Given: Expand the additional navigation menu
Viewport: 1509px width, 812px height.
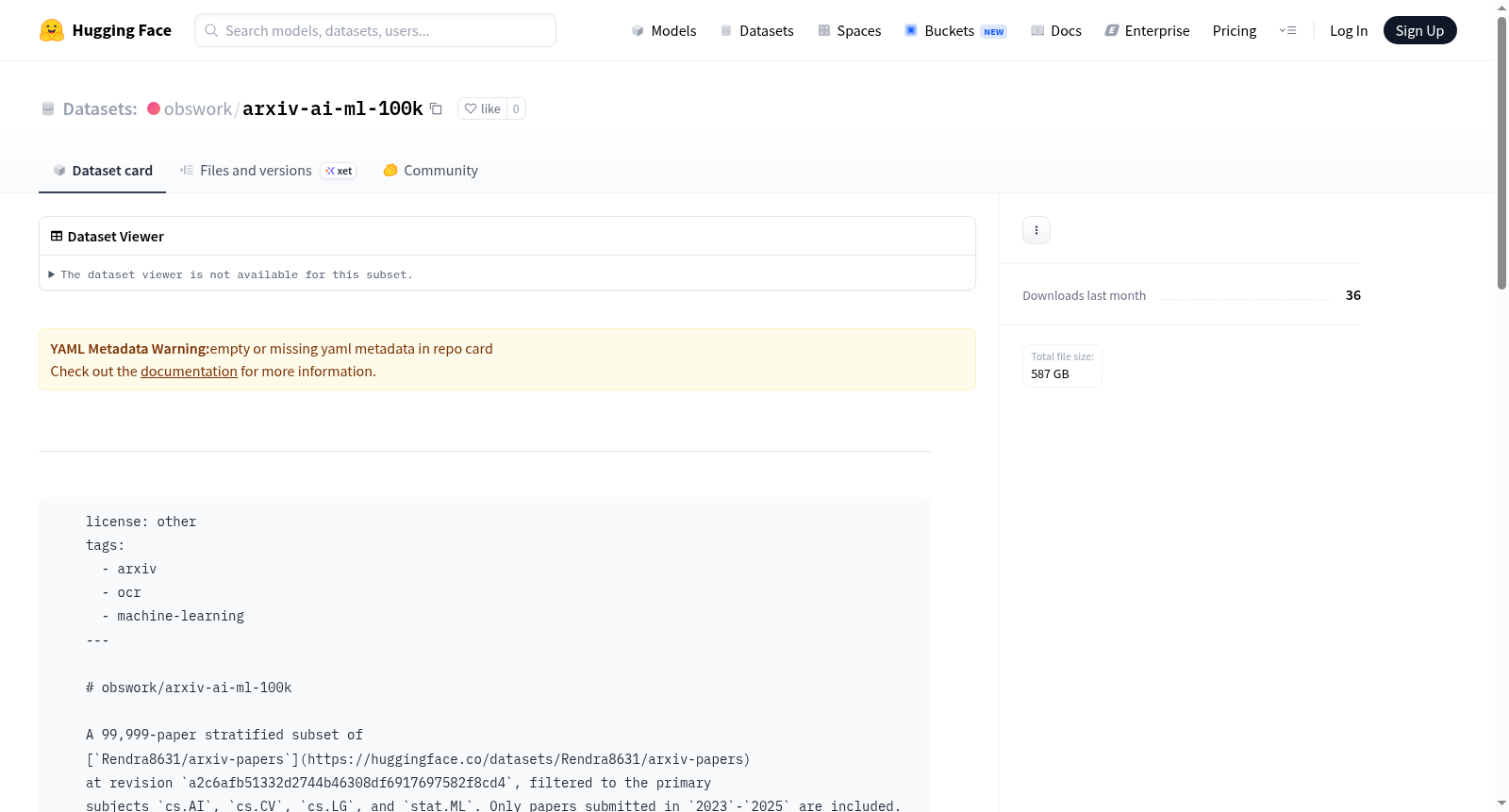Looking at the screenshot, I should (1287, 30).
